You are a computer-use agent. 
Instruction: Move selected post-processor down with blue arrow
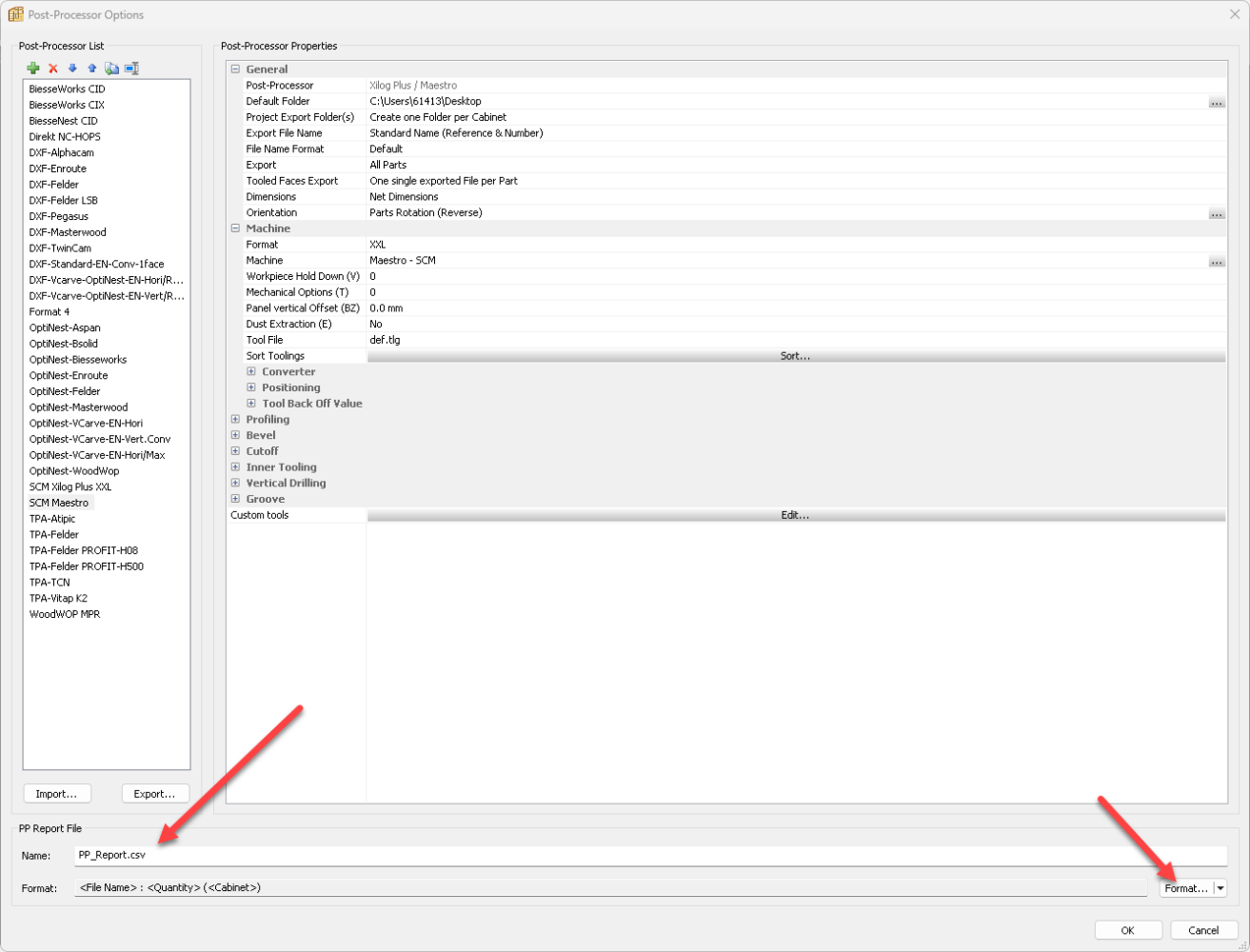(x=72, y=69)
